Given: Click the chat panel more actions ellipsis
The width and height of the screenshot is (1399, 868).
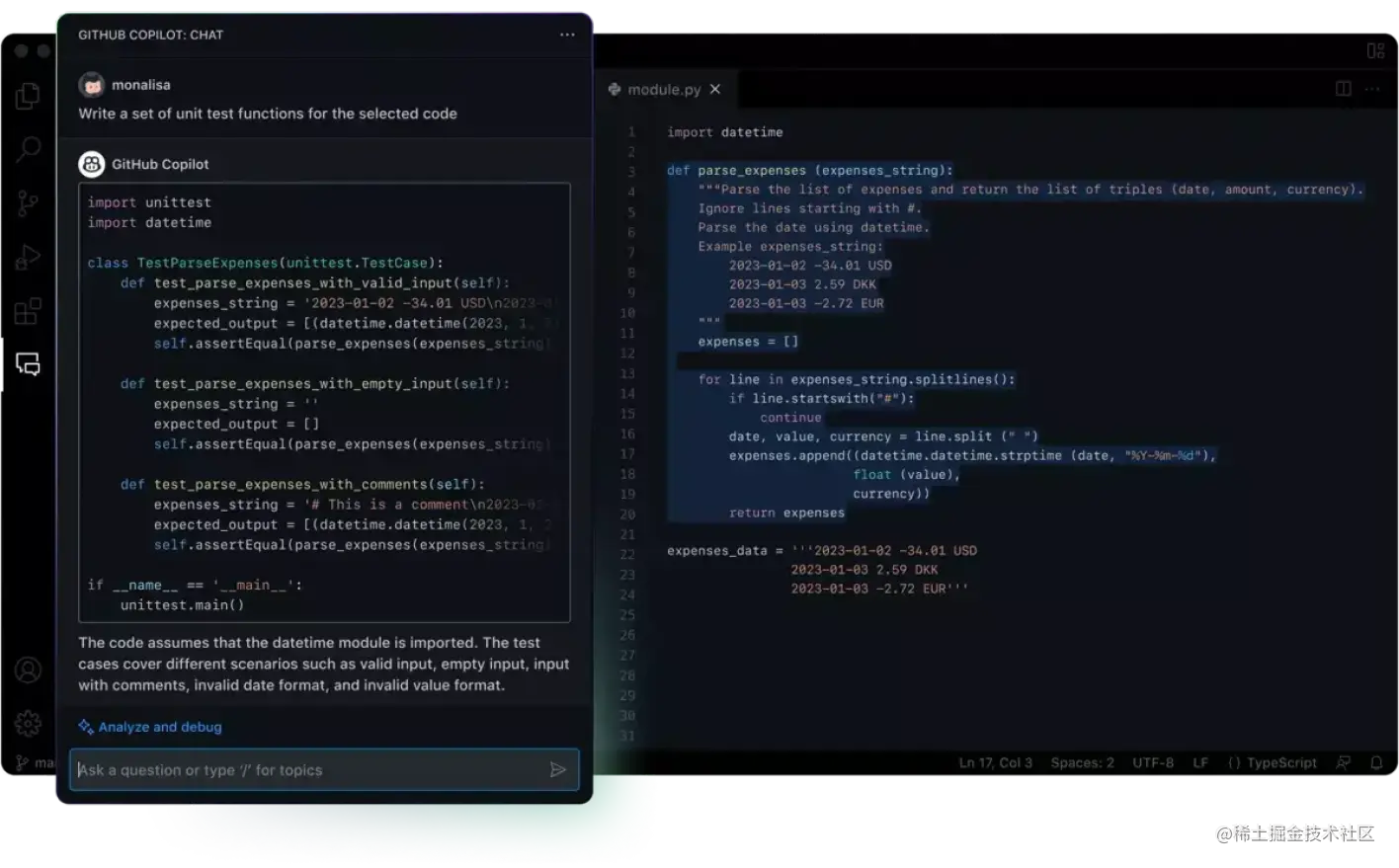Looking at the screenshot, I should coord(567,35).
